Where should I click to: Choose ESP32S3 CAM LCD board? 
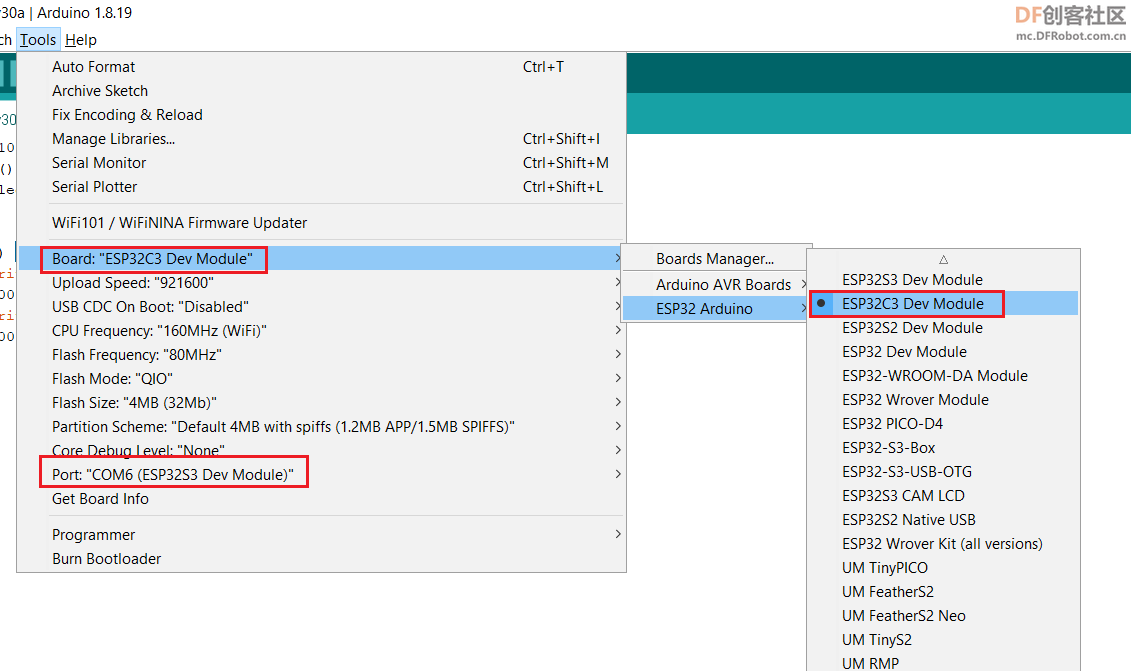point(943,496)
